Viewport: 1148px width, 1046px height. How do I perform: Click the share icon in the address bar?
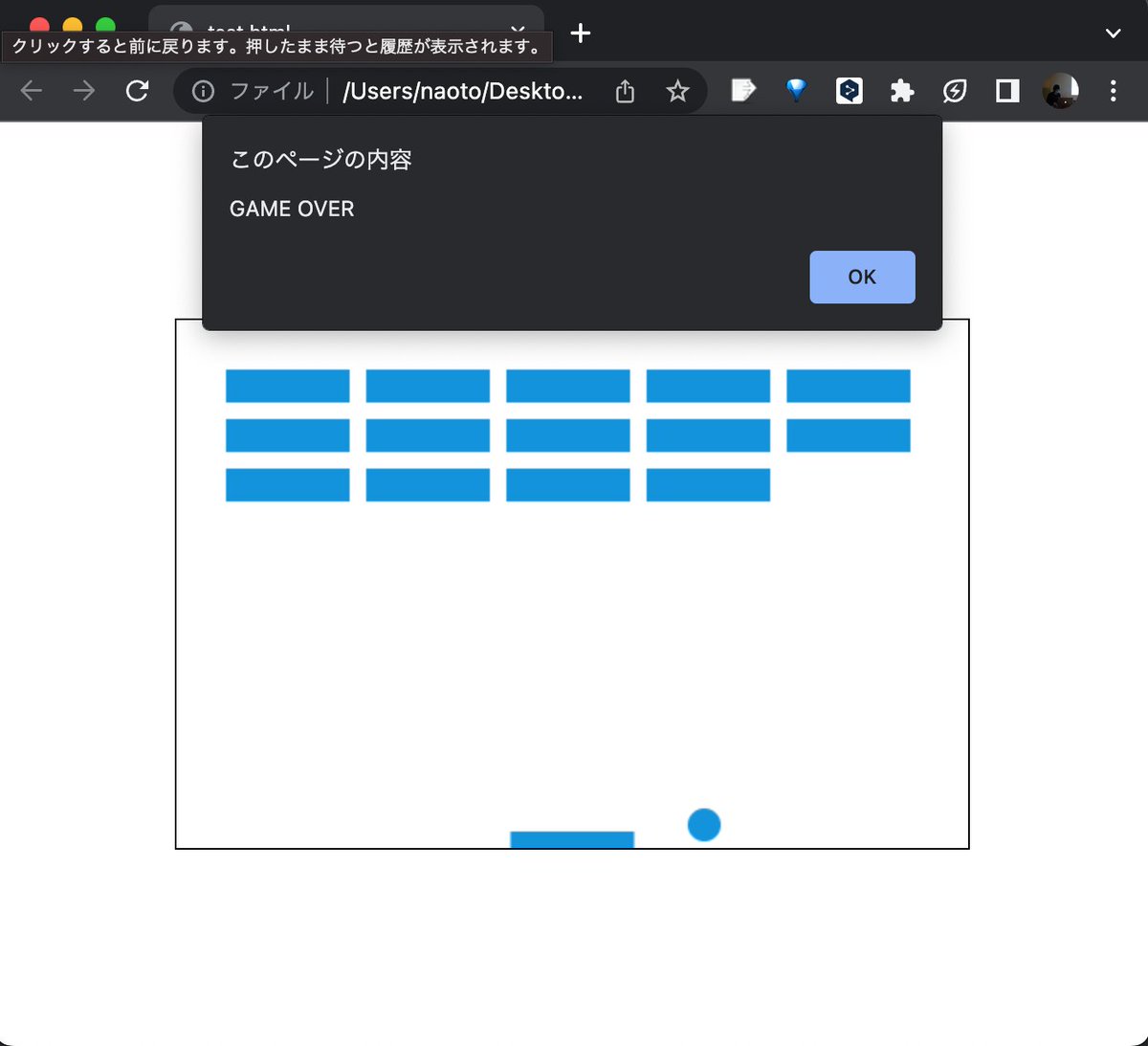tap(625, 91)
